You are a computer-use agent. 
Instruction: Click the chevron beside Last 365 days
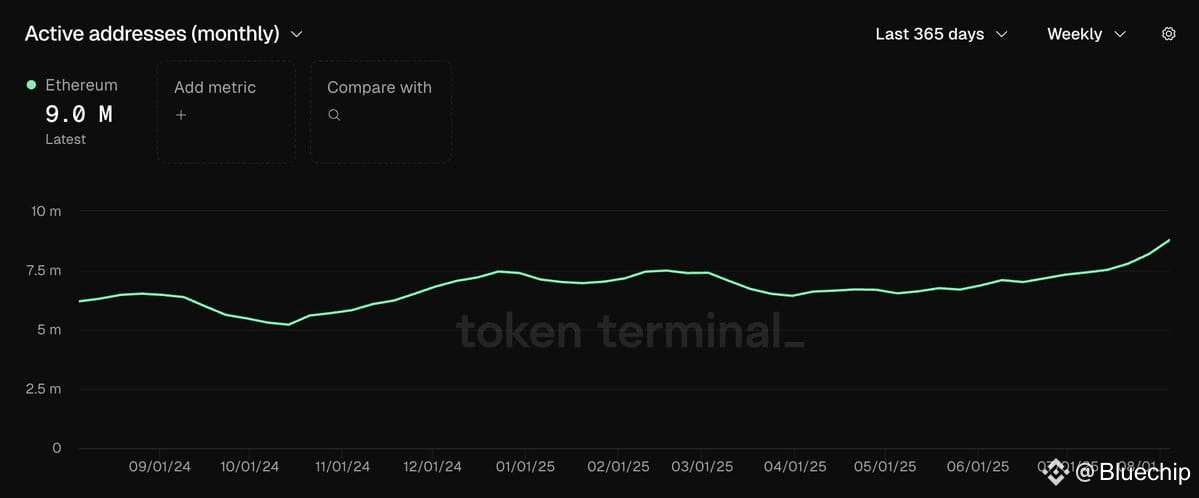1001,34
